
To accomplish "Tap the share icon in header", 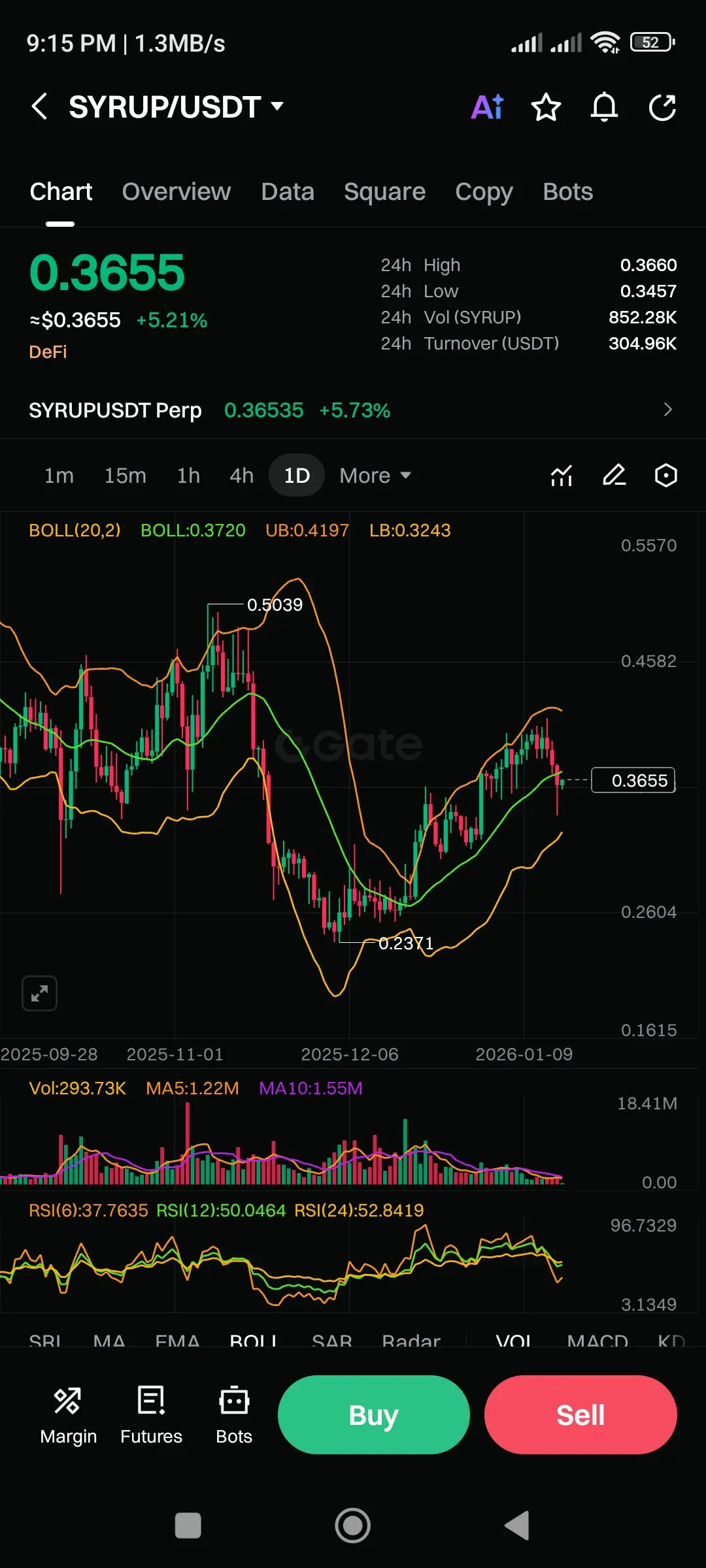I will coord(662,107).
